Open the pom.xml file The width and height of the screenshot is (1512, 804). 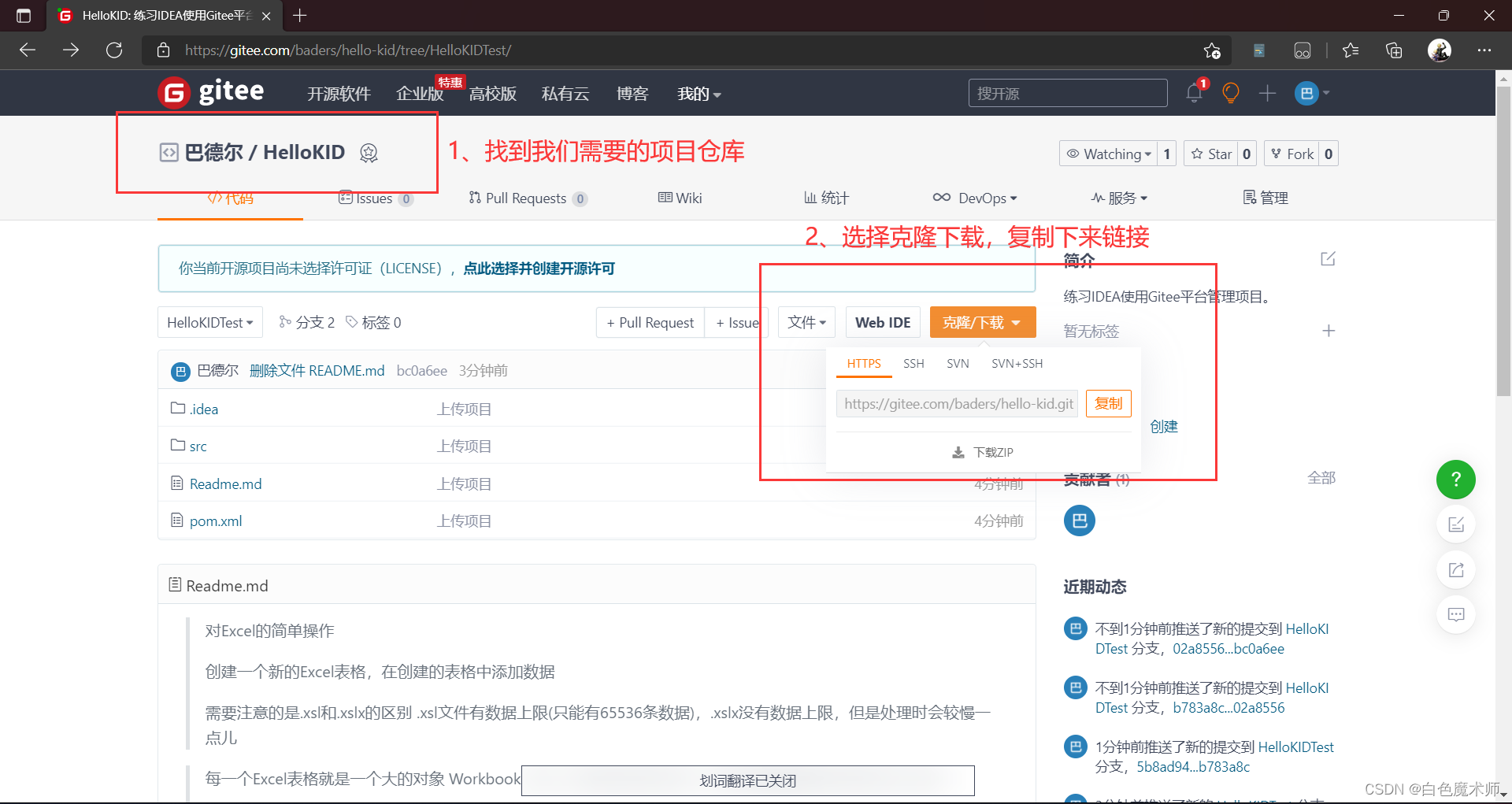pyautogui.click(x=216, y=521)
